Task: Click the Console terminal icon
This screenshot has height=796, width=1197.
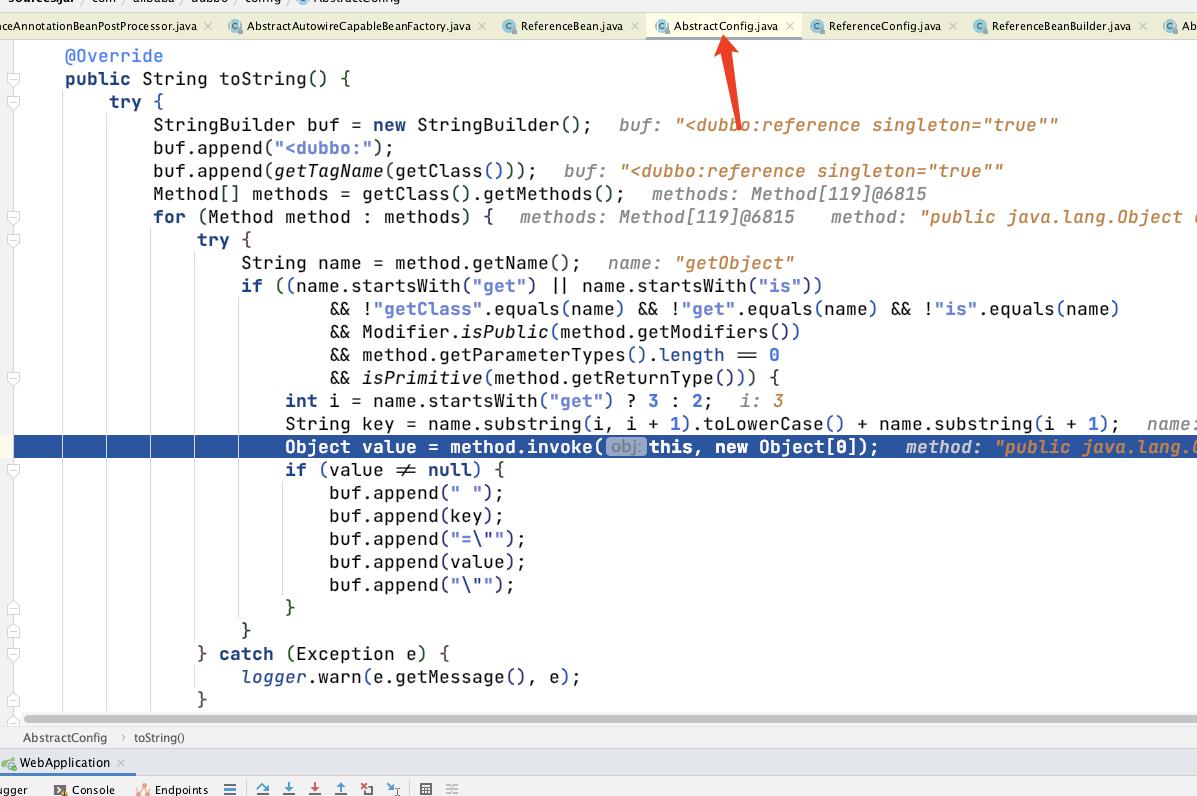Action: click(60, 790)
